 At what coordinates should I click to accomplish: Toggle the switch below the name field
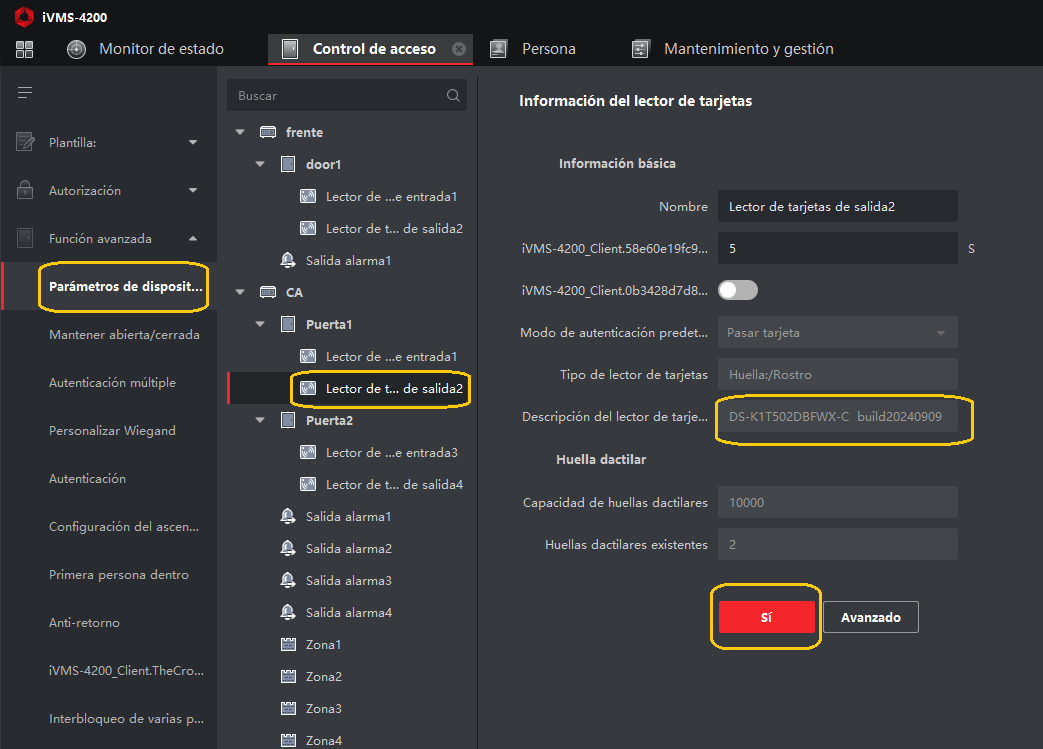pyautogui.click(x=738, y=290)
